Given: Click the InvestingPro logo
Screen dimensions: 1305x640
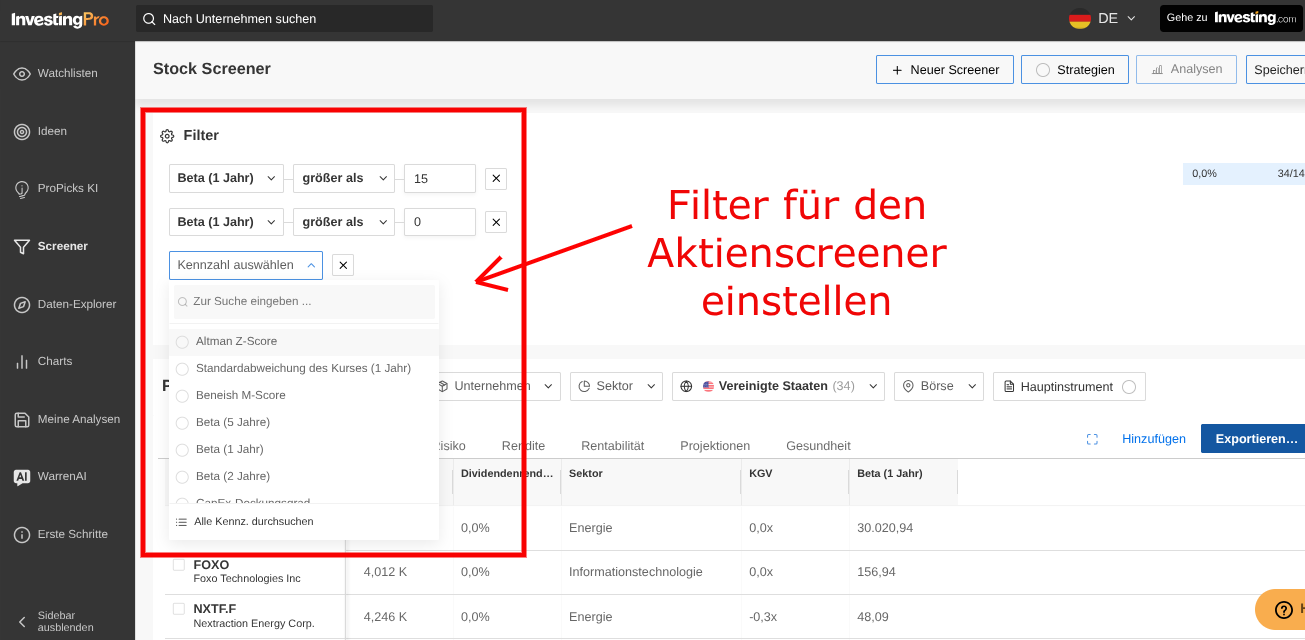Looking at the screenshot, I should tap(60, 19).
